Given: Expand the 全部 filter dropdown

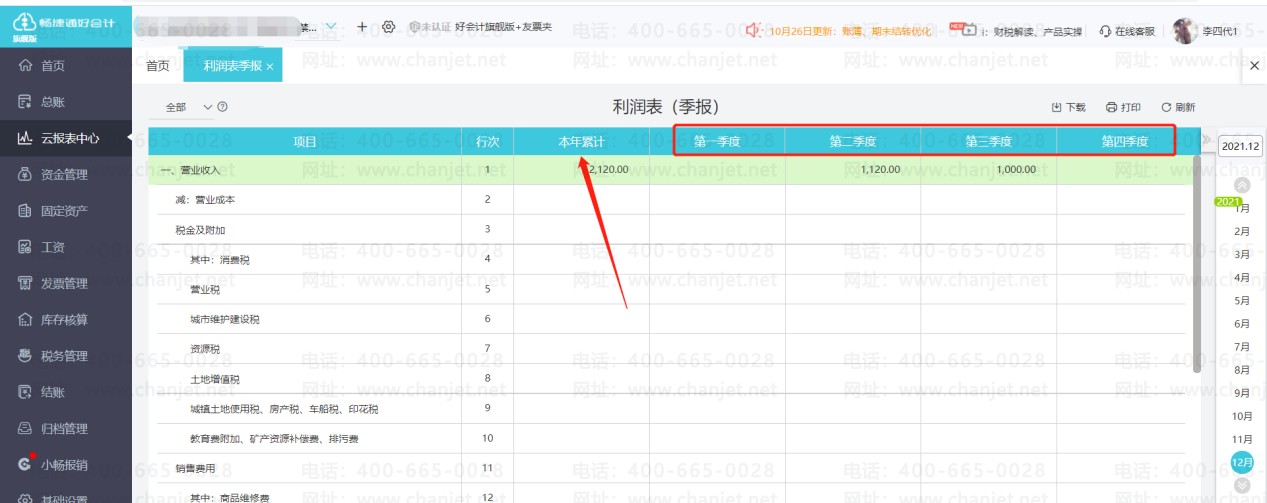Looking at the screenshot, I should pyautogui.click(x=208, y=107).
